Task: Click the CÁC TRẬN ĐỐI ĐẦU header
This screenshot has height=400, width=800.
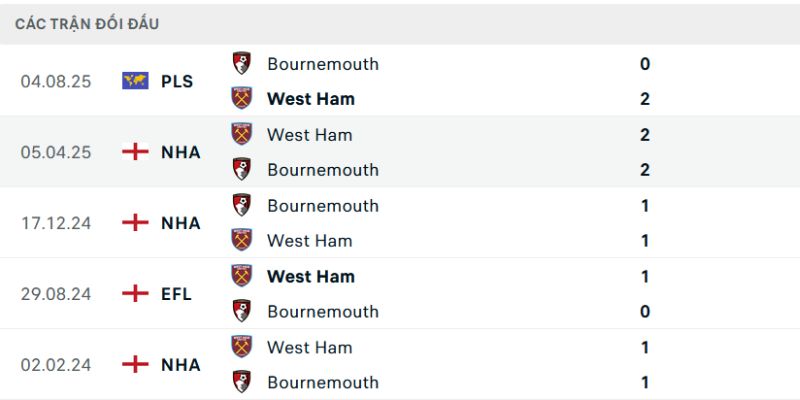Action: coord(87,23)
